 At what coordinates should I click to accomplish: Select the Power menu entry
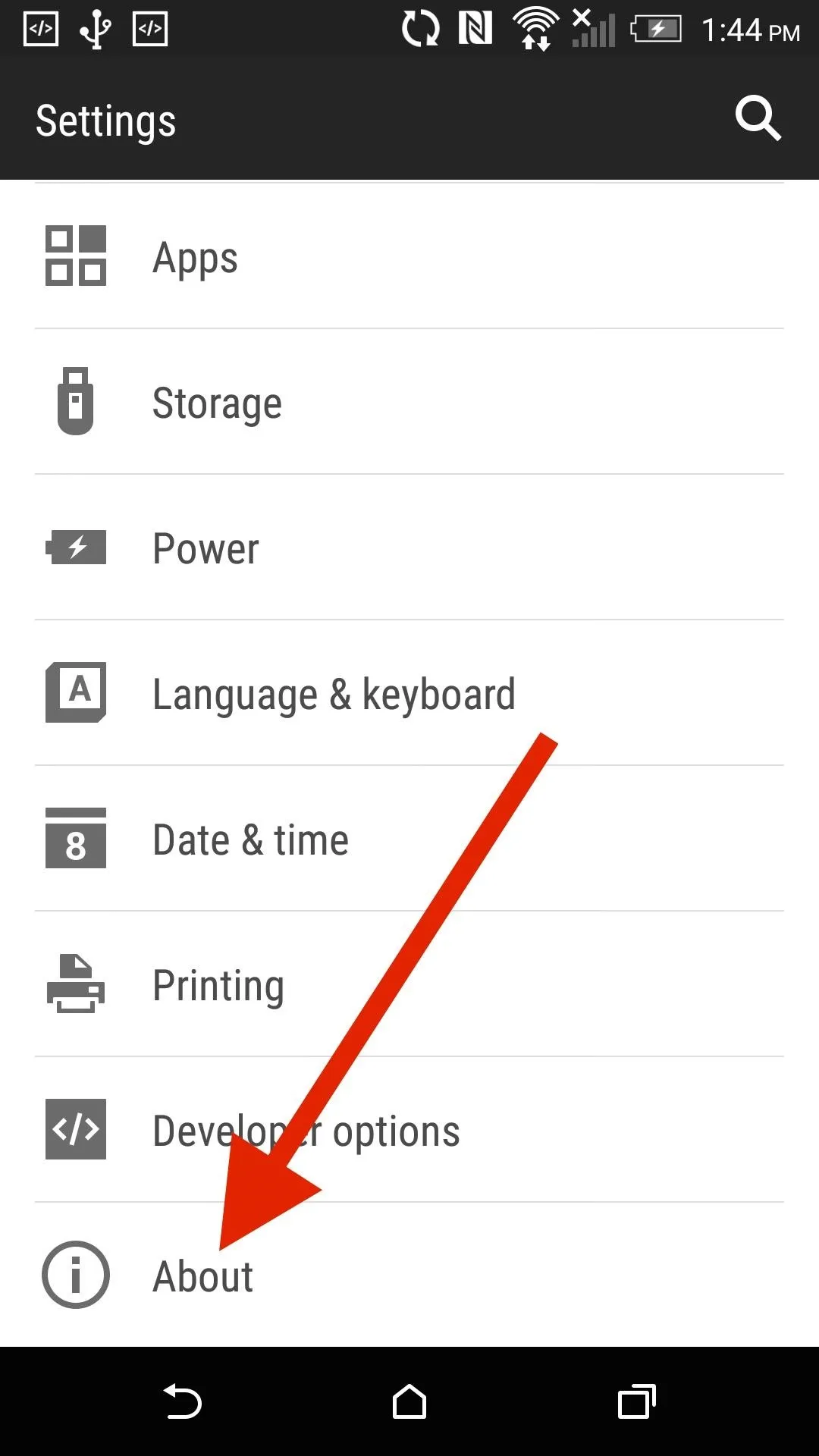[206, 548]
